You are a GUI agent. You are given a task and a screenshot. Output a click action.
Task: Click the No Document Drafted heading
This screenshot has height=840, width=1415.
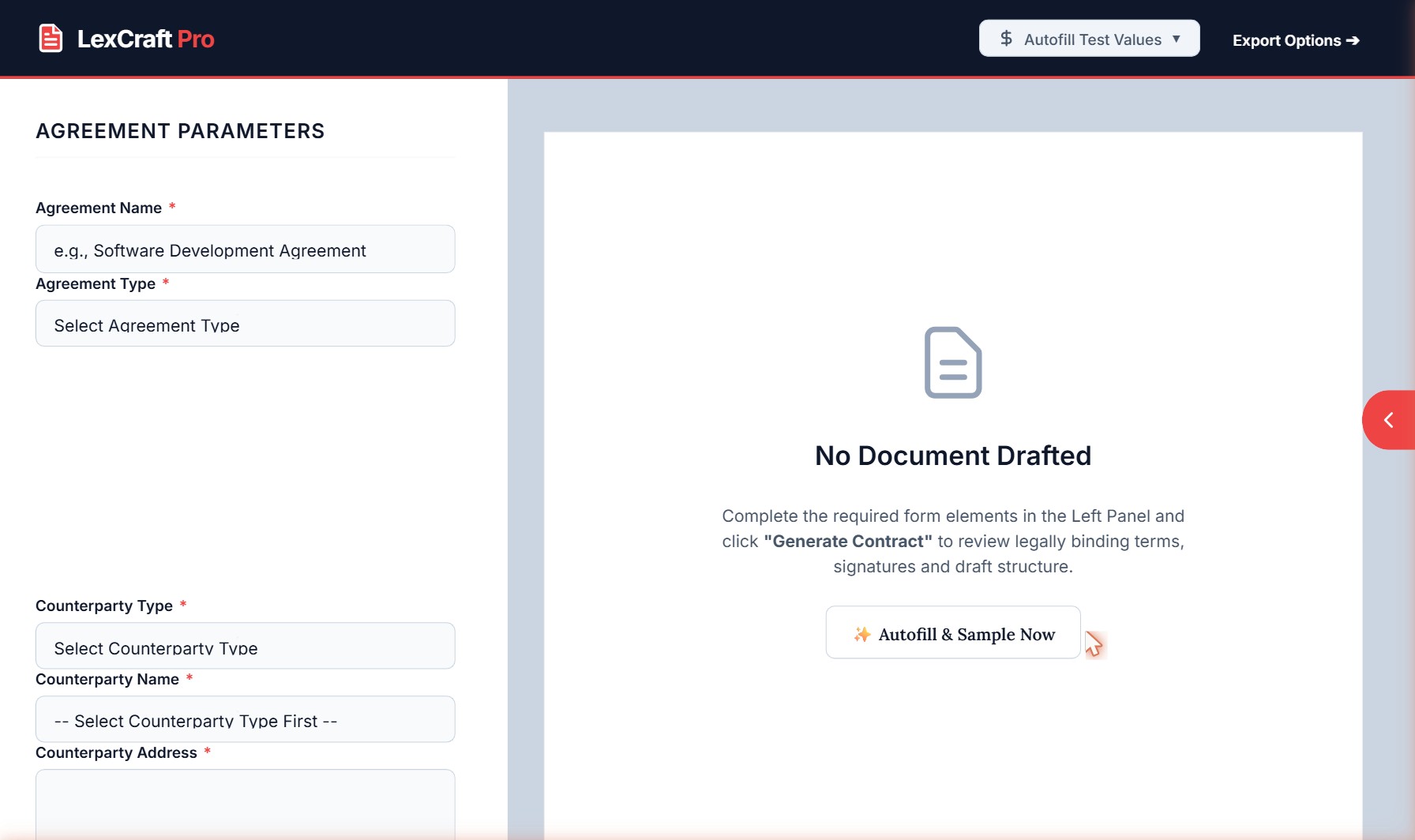point(953,456)
